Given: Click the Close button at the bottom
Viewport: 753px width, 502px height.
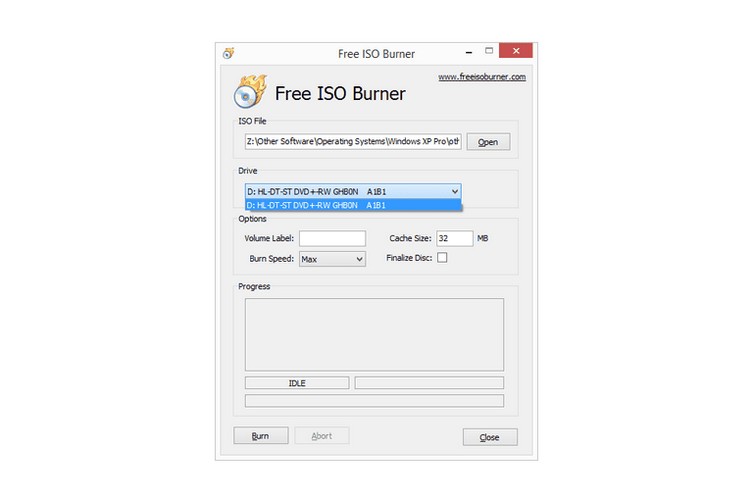Looking at the screenshot, I should (490, 437).
